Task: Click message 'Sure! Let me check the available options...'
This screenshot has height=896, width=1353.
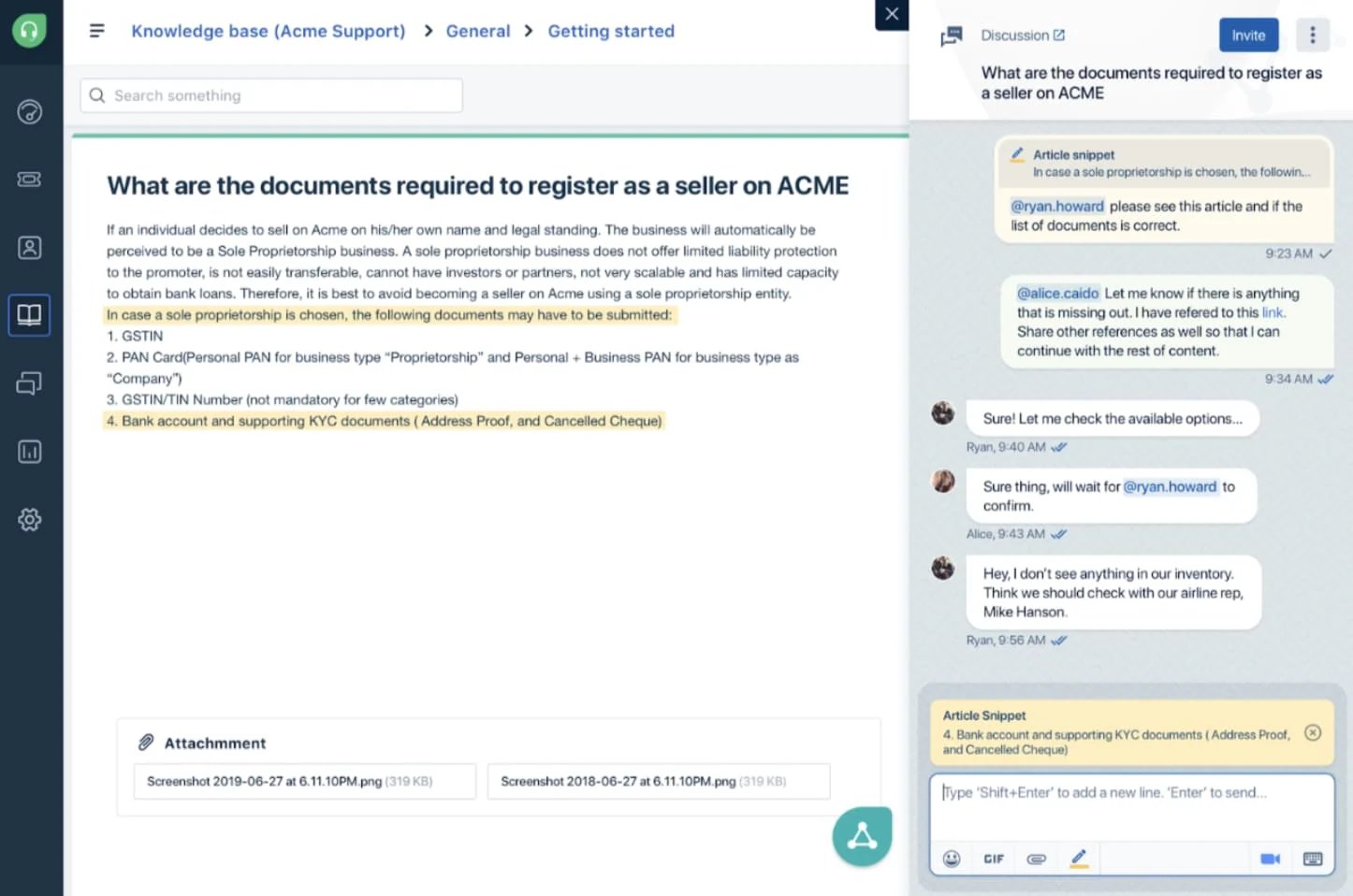Action: [1113, 419]
